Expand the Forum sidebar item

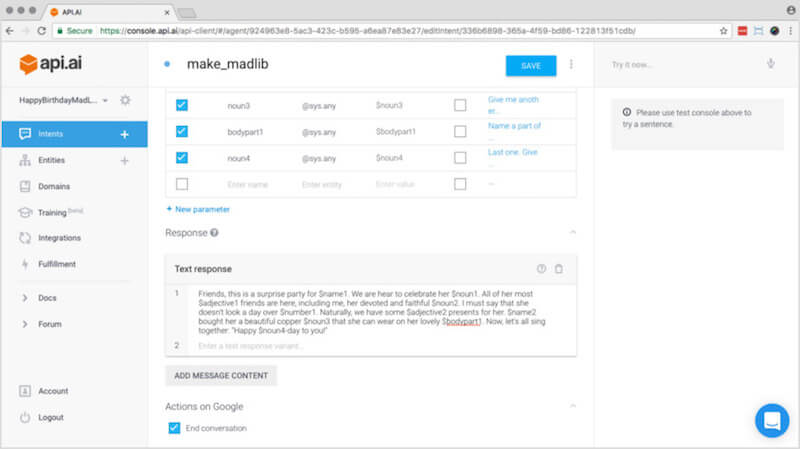[24, 324]
